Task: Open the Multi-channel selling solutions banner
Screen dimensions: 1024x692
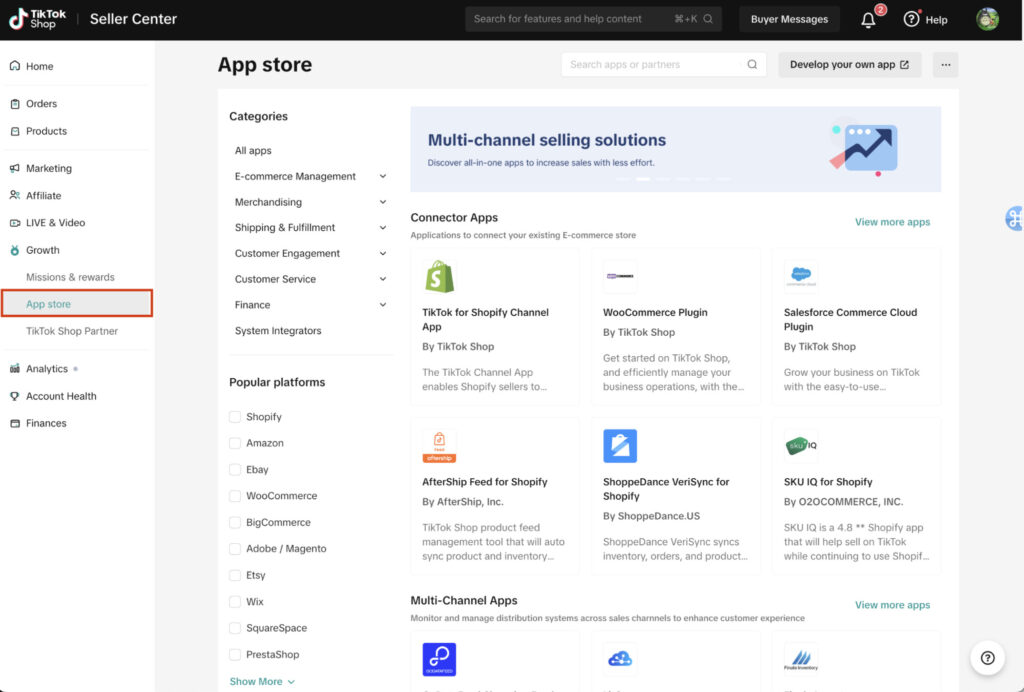Action: [675, 149]
